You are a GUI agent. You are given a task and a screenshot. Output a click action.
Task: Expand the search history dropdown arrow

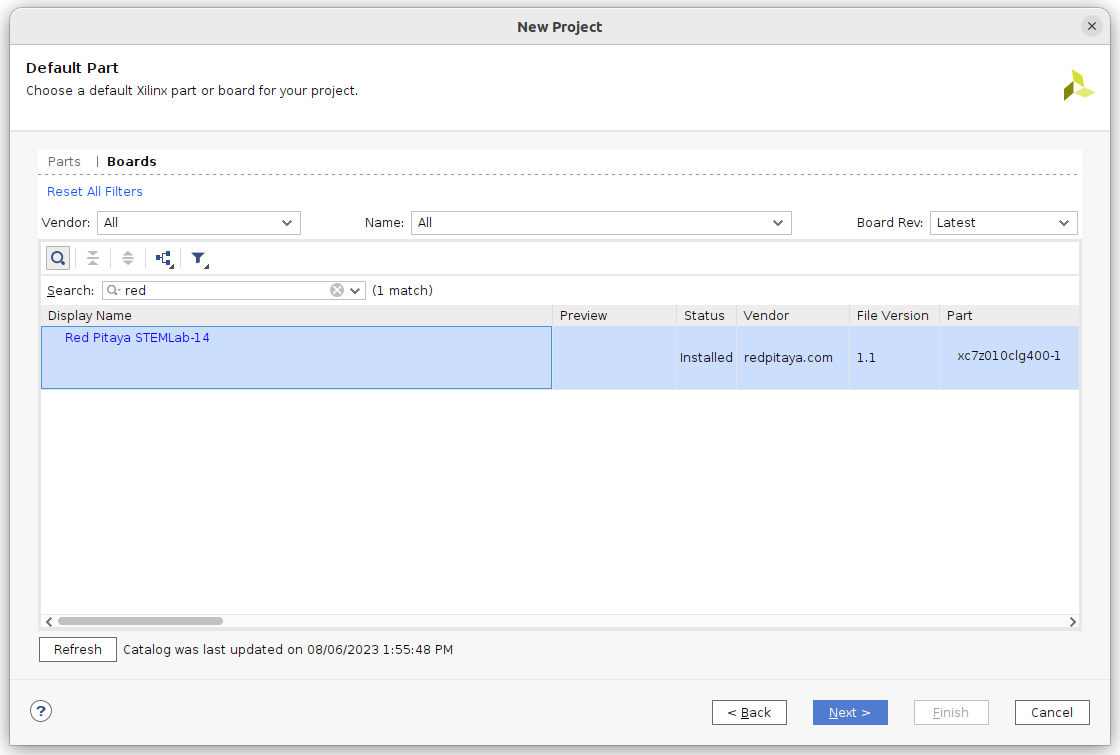tap(355, 290)
